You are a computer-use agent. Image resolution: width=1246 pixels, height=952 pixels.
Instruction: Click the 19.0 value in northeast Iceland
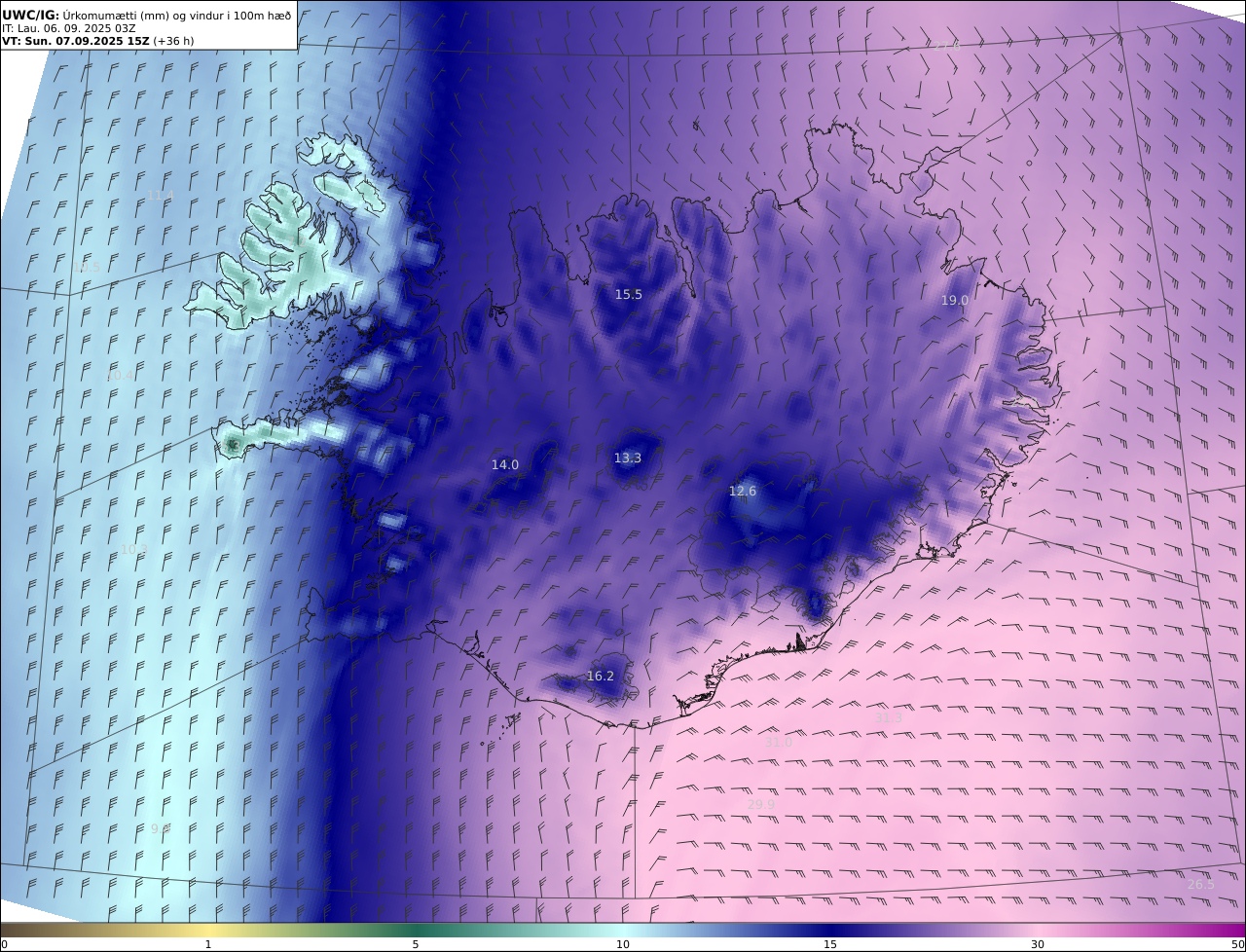click(x=954, y=301)
